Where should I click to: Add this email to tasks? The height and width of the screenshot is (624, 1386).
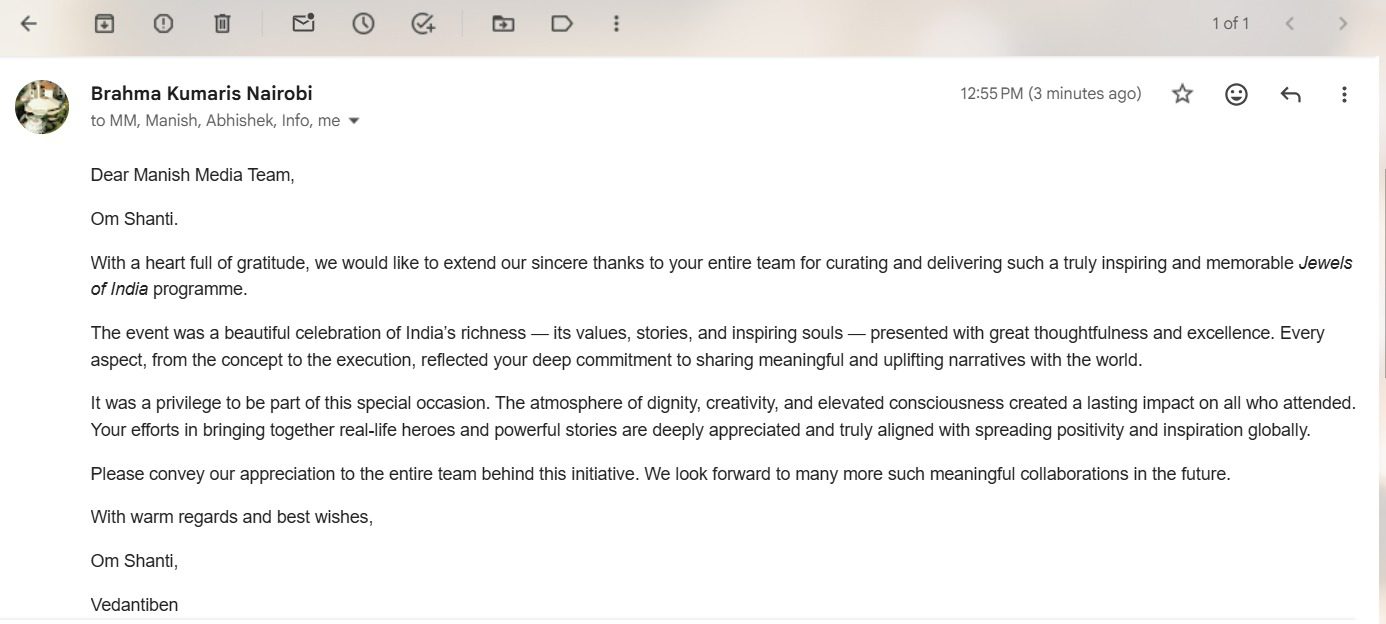point(423,23)
